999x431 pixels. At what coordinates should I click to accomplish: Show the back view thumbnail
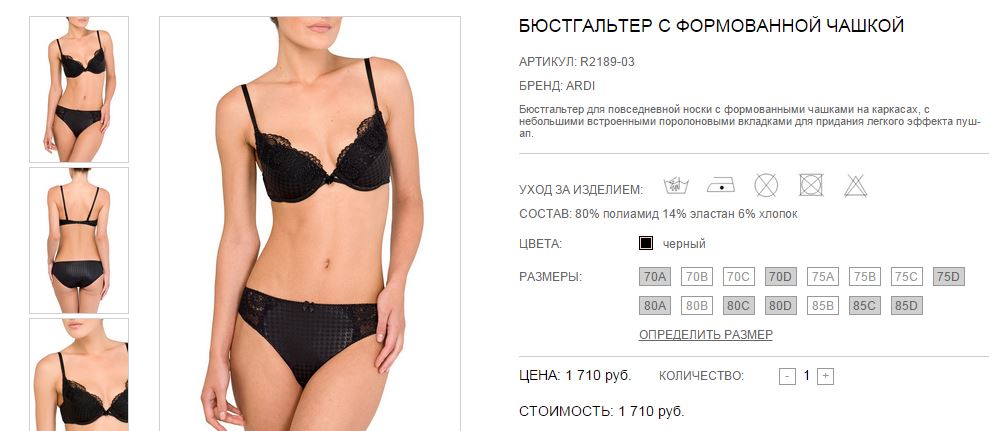click(79, 240)
